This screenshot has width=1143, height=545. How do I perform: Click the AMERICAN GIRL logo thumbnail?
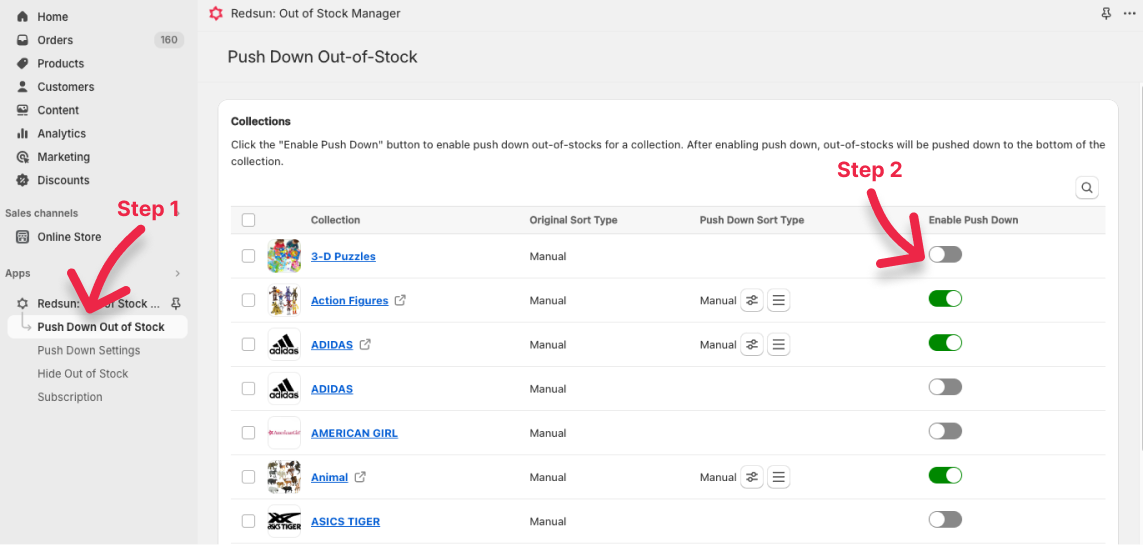click(284, 433)
